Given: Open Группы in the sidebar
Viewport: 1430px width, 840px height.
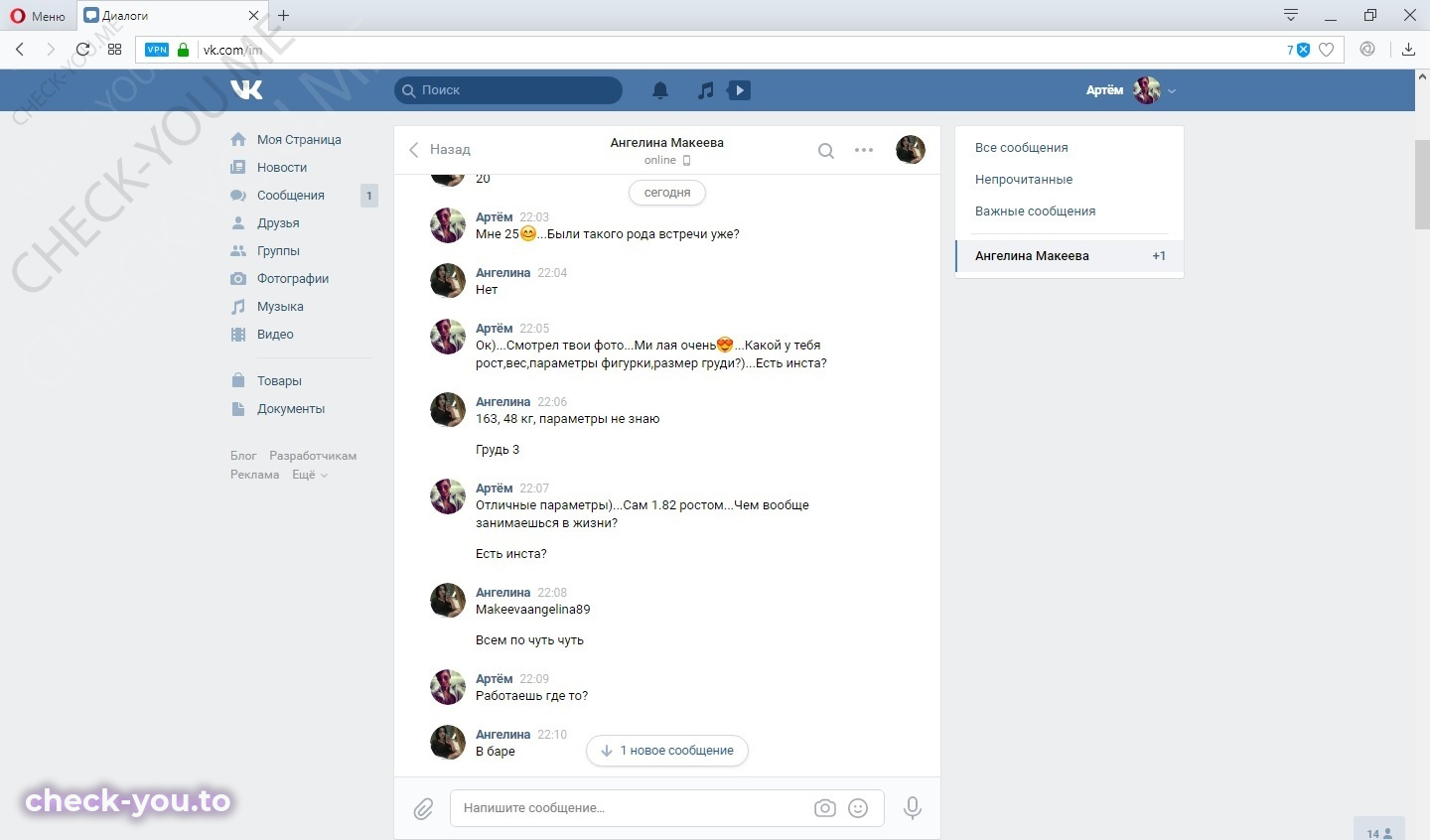Looking at the screenshot, I should pos(278,251).
